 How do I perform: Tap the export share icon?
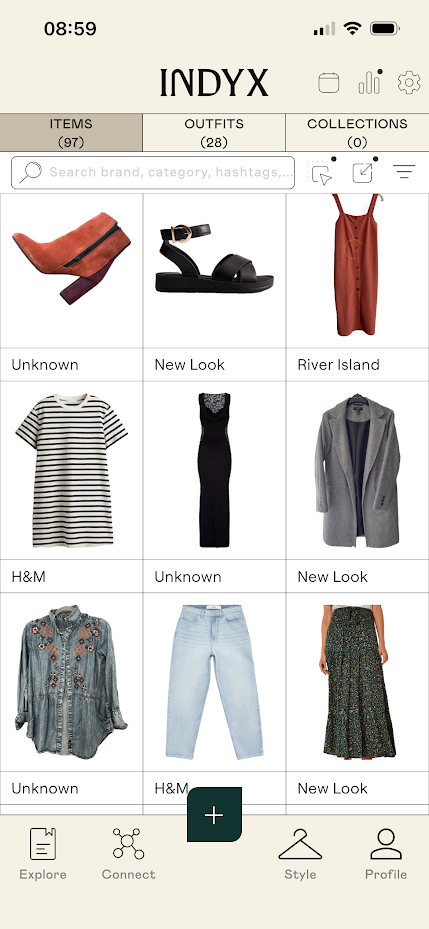click(x=363, y=172)
